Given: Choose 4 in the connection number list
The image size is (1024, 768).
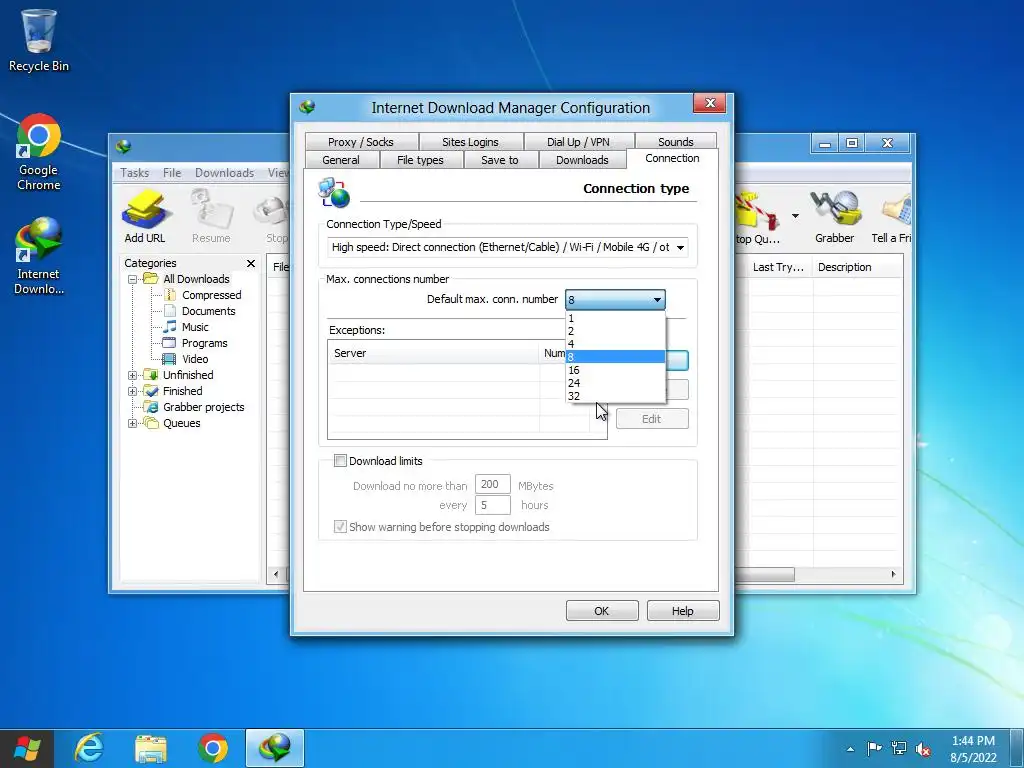Looking at the screenshot, I should (615, 344).
